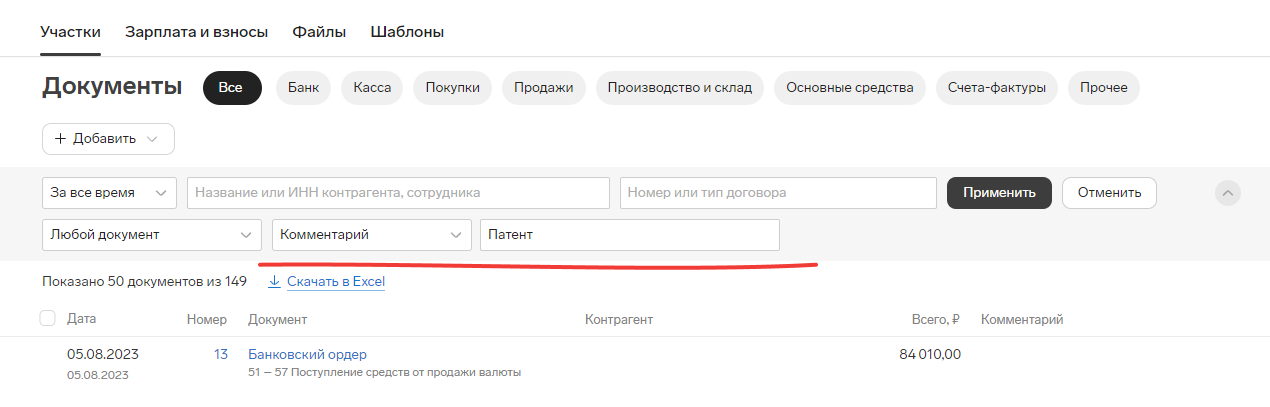Filter documents by Продажи
The width and height of the screenshot is (1270, 407).
tap(543, 87)
